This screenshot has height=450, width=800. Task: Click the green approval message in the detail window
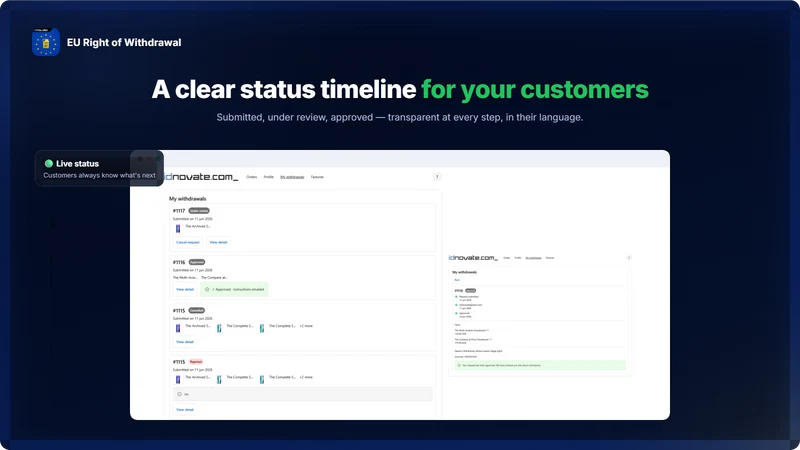coord(540,365)
